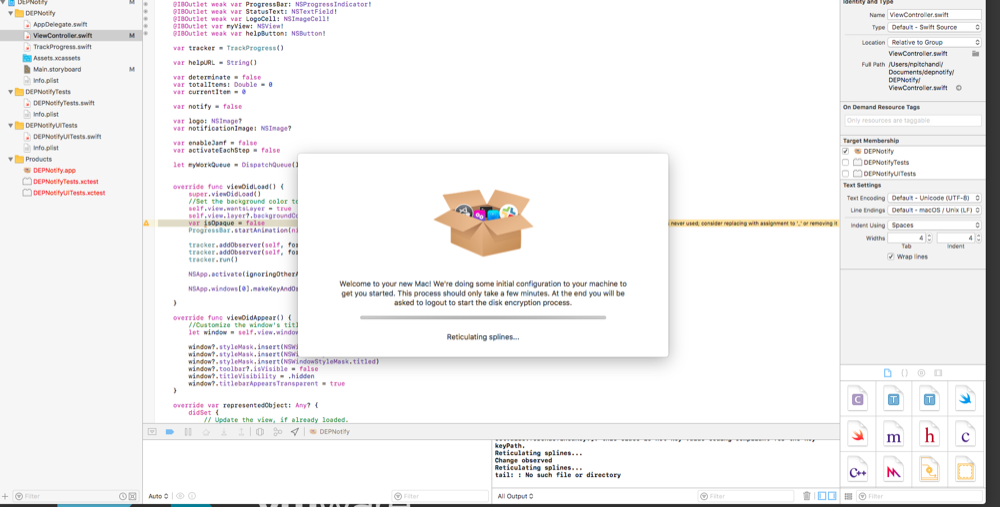Pick the Header File template

929,435
